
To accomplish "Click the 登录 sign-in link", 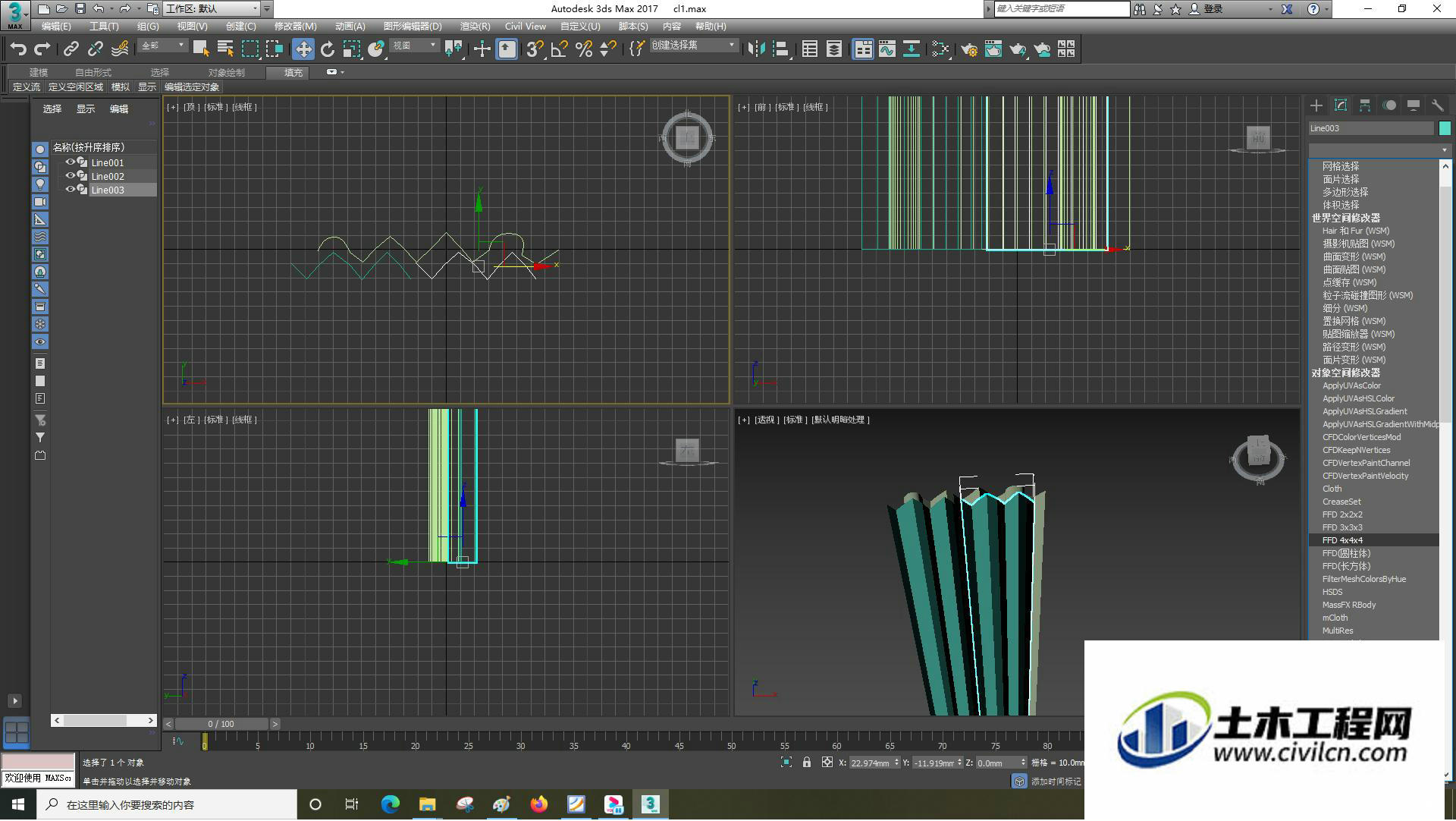I will (1214, 9).
